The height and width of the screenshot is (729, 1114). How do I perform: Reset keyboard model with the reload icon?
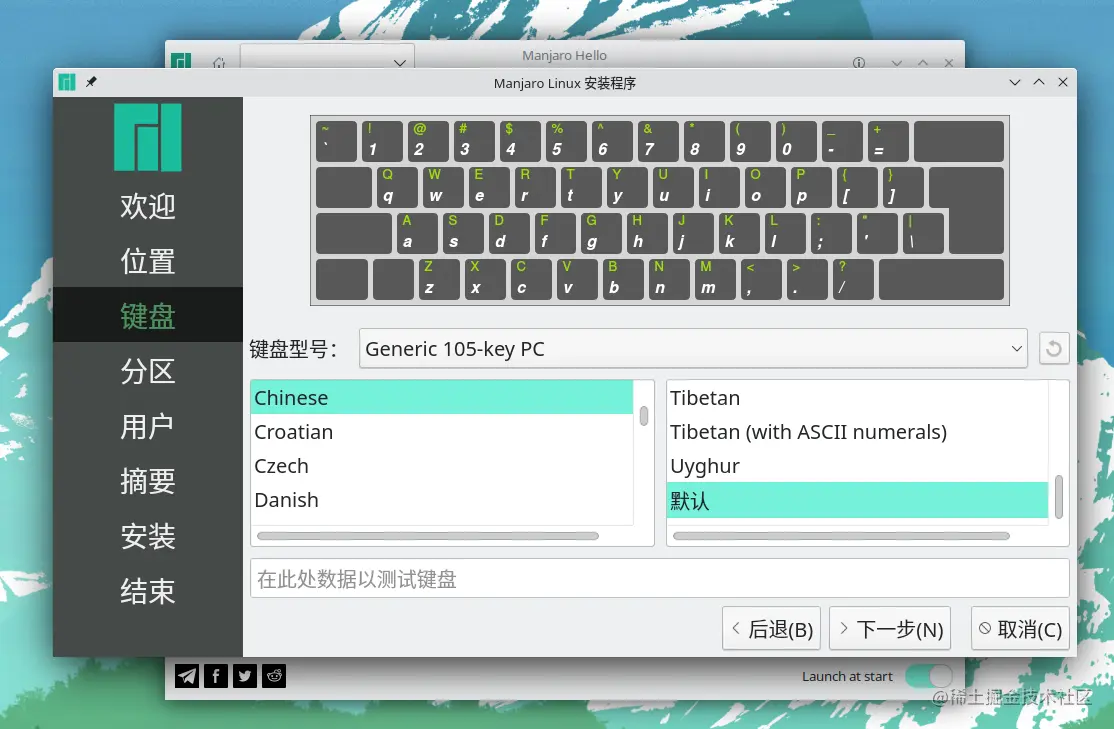click(x=1054, y=348)
